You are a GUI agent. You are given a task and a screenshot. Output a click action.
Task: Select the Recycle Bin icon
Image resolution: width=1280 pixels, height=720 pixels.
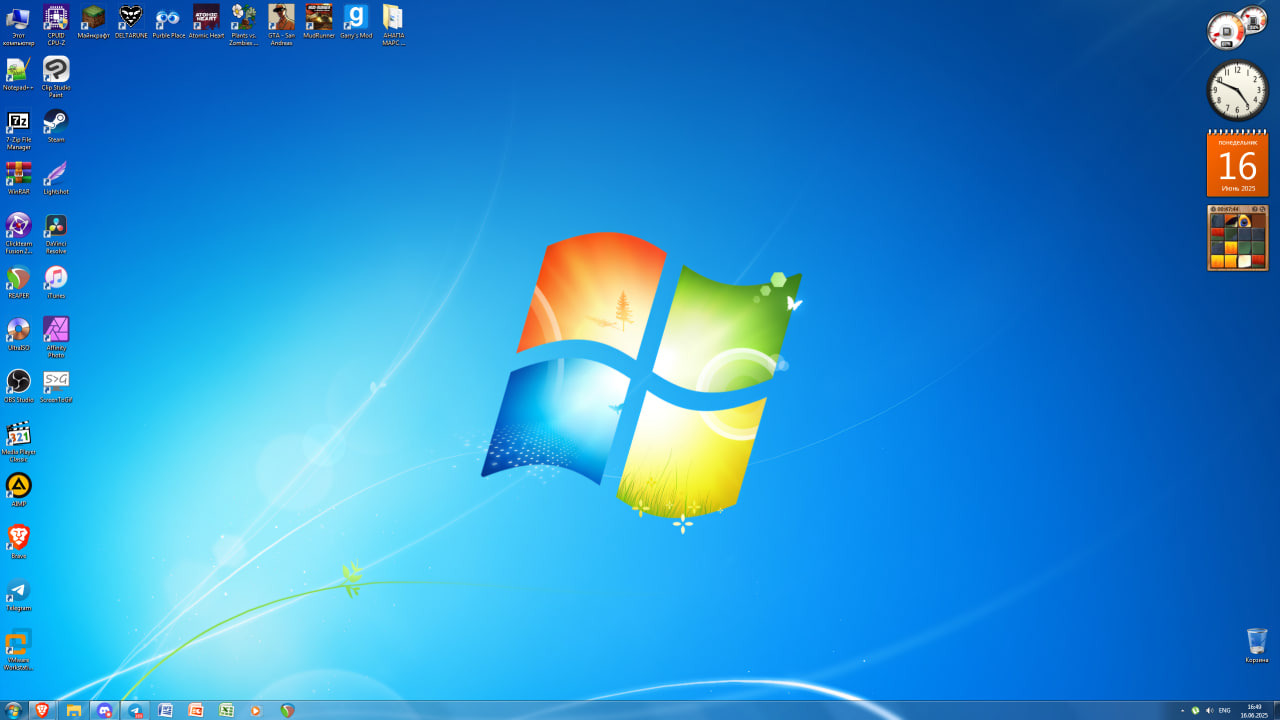(1257, 645)
